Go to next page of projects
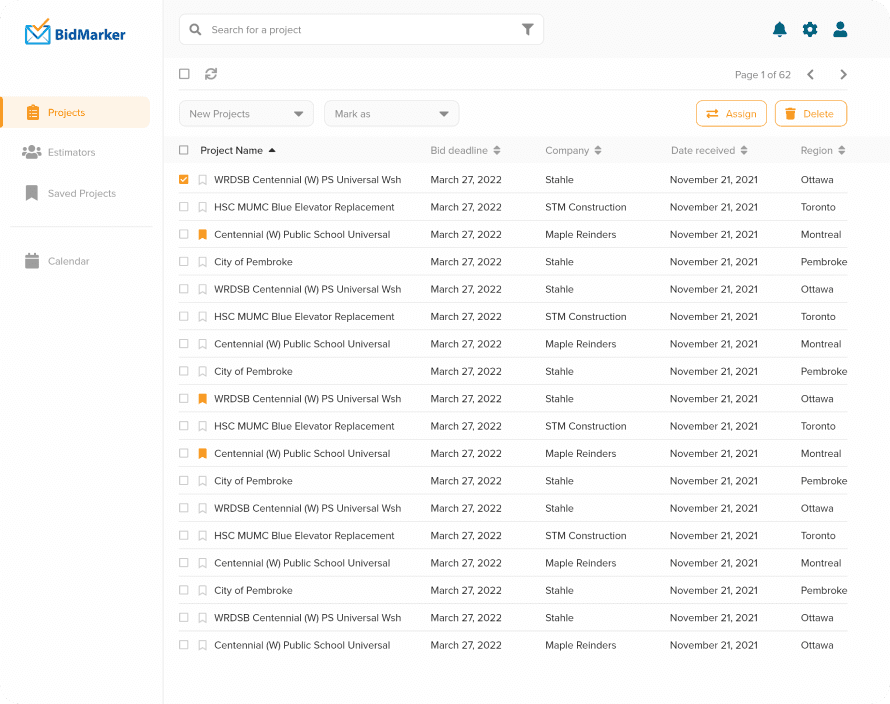Viewport: 890px width, 704px height. pyautogui.click(x=843, y=75)
